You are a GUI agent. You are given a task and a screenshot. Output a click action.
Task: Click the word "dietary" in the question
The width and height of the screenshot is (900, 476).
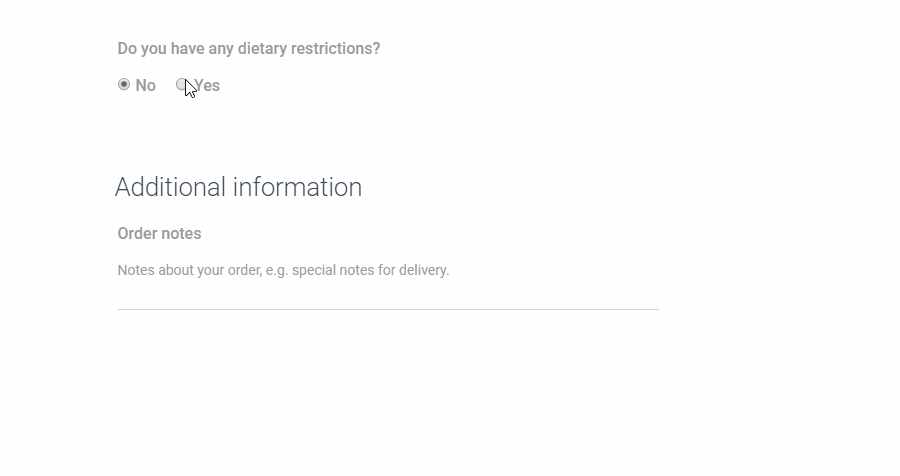coord(261,49)
